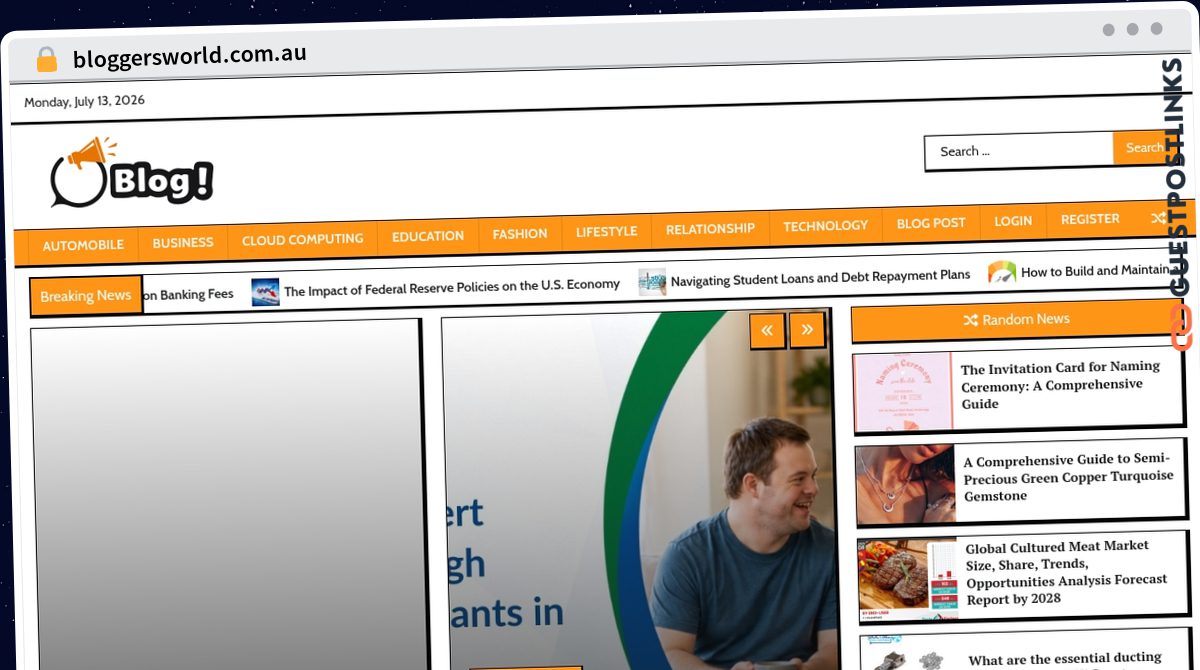This screenshot has height=670, width=1200.
Task: Open the Student Loans and Debt Repayment headline
Action: click(x=820, y=278)
